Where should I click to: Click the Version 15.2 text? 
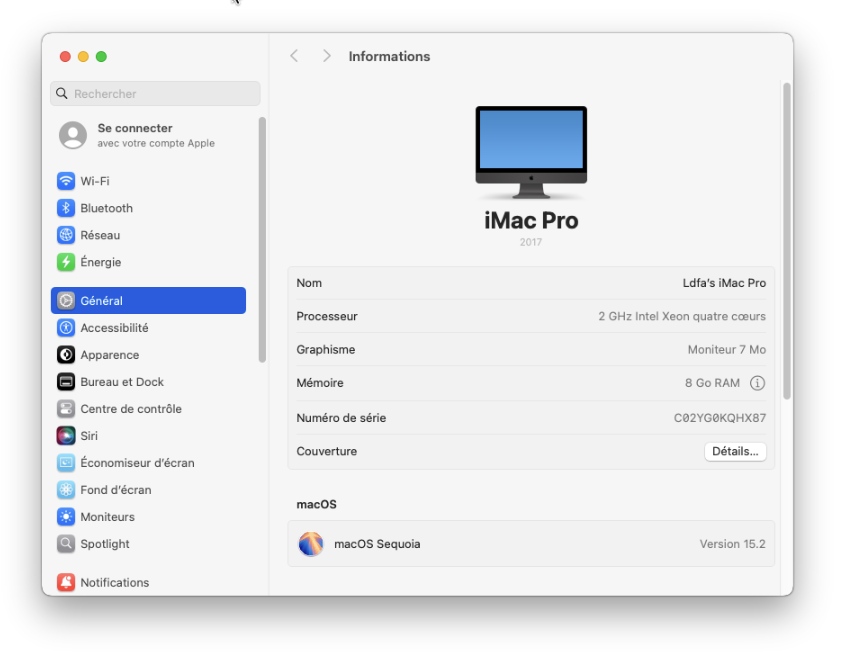732,544
